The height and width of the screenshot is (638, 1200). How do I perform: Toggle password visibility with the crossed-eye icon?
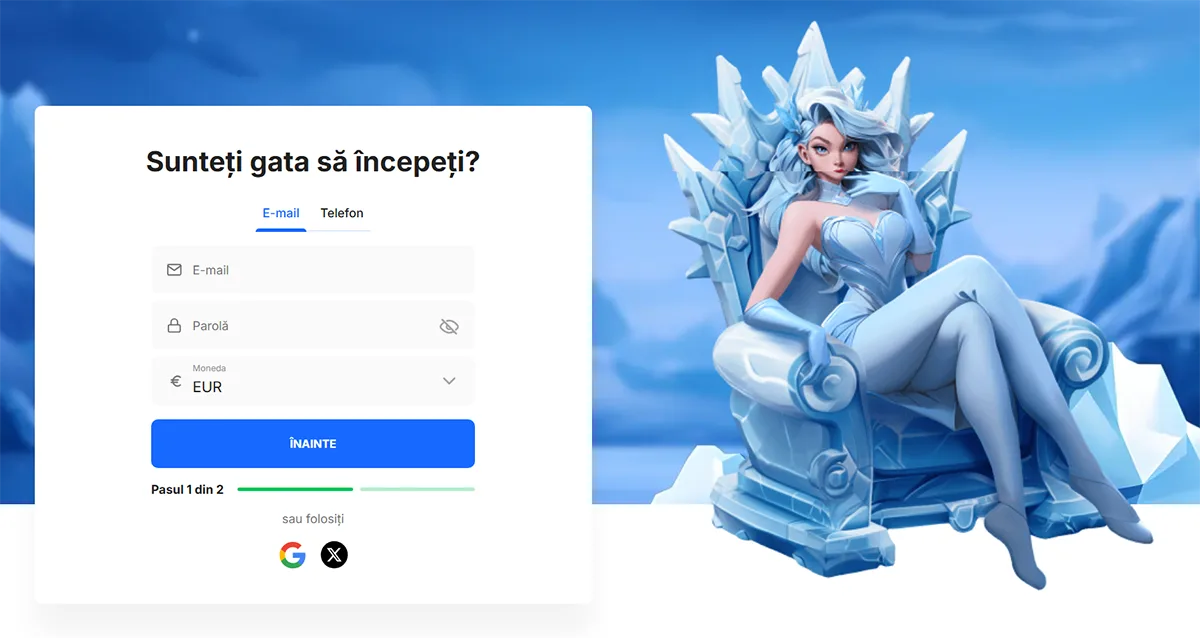pos(449,326)
